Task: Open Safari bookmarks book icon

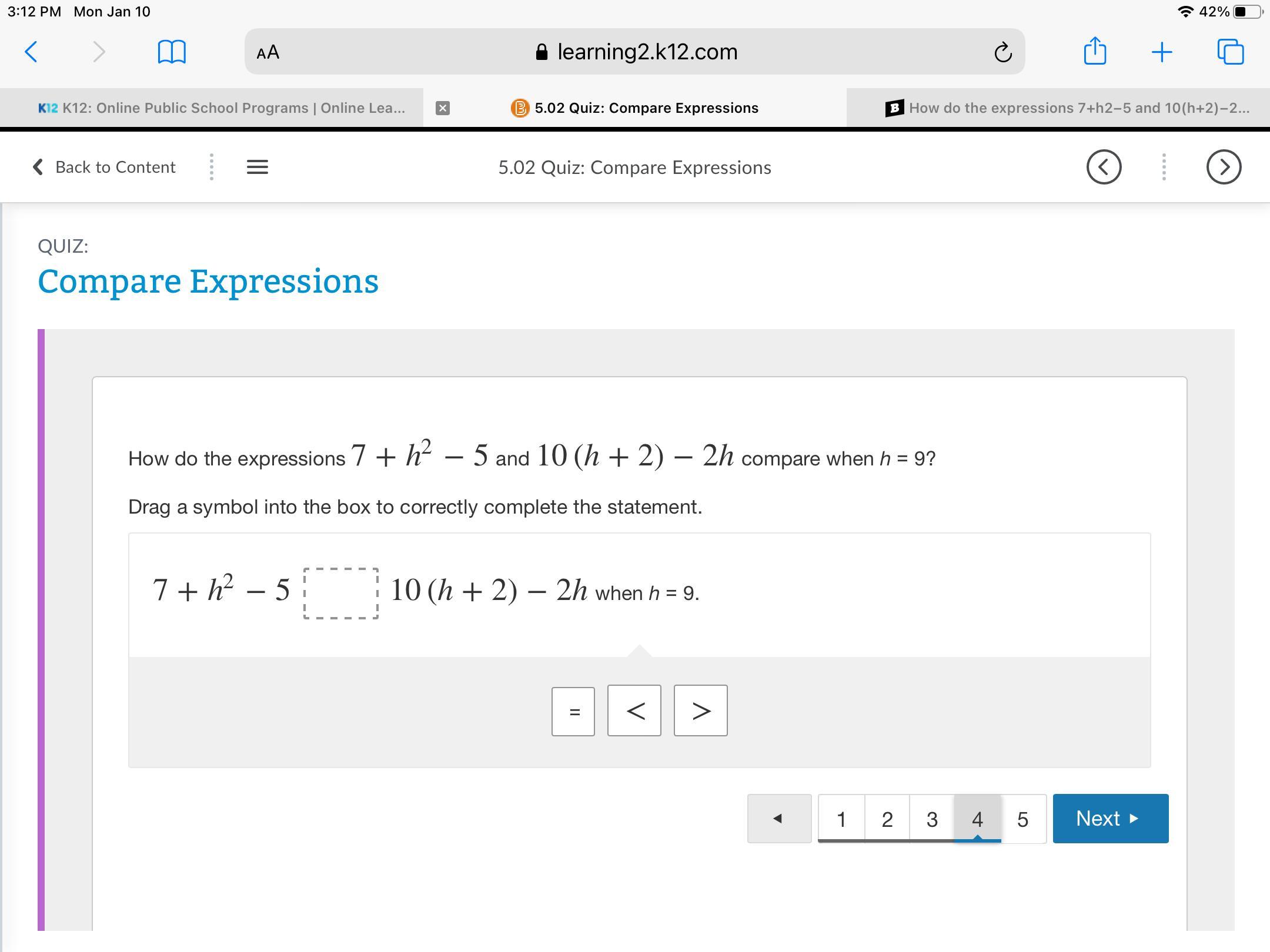Action: (x=172, y=52)
